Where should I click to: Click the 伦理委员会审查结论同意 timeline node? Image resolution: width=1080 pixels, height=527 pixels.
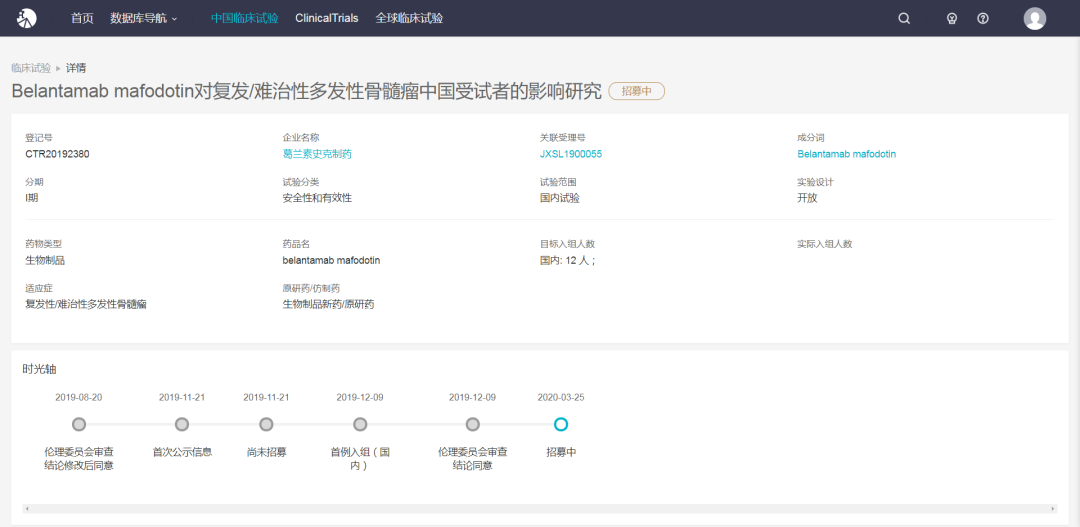pos(472,424)
